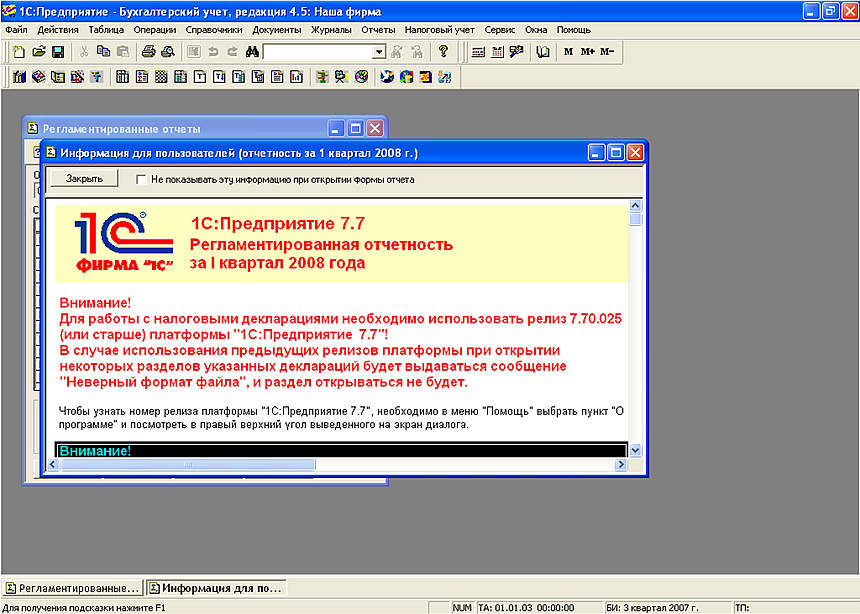This screenshot has height=614, width=860.
Task: Open the Сервис menu
Action: coord(500,30)
